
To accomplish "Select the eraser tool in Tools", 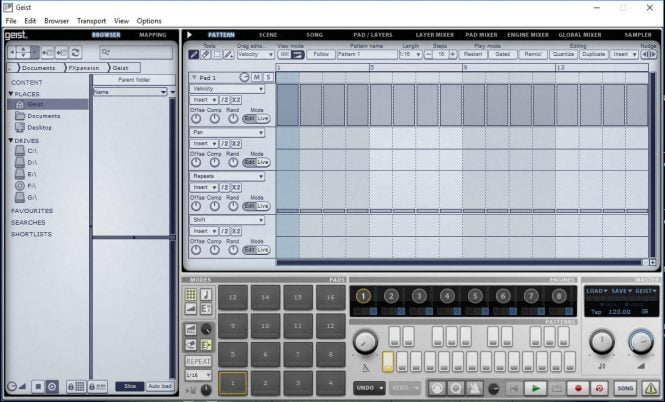I will coord(205,54).
